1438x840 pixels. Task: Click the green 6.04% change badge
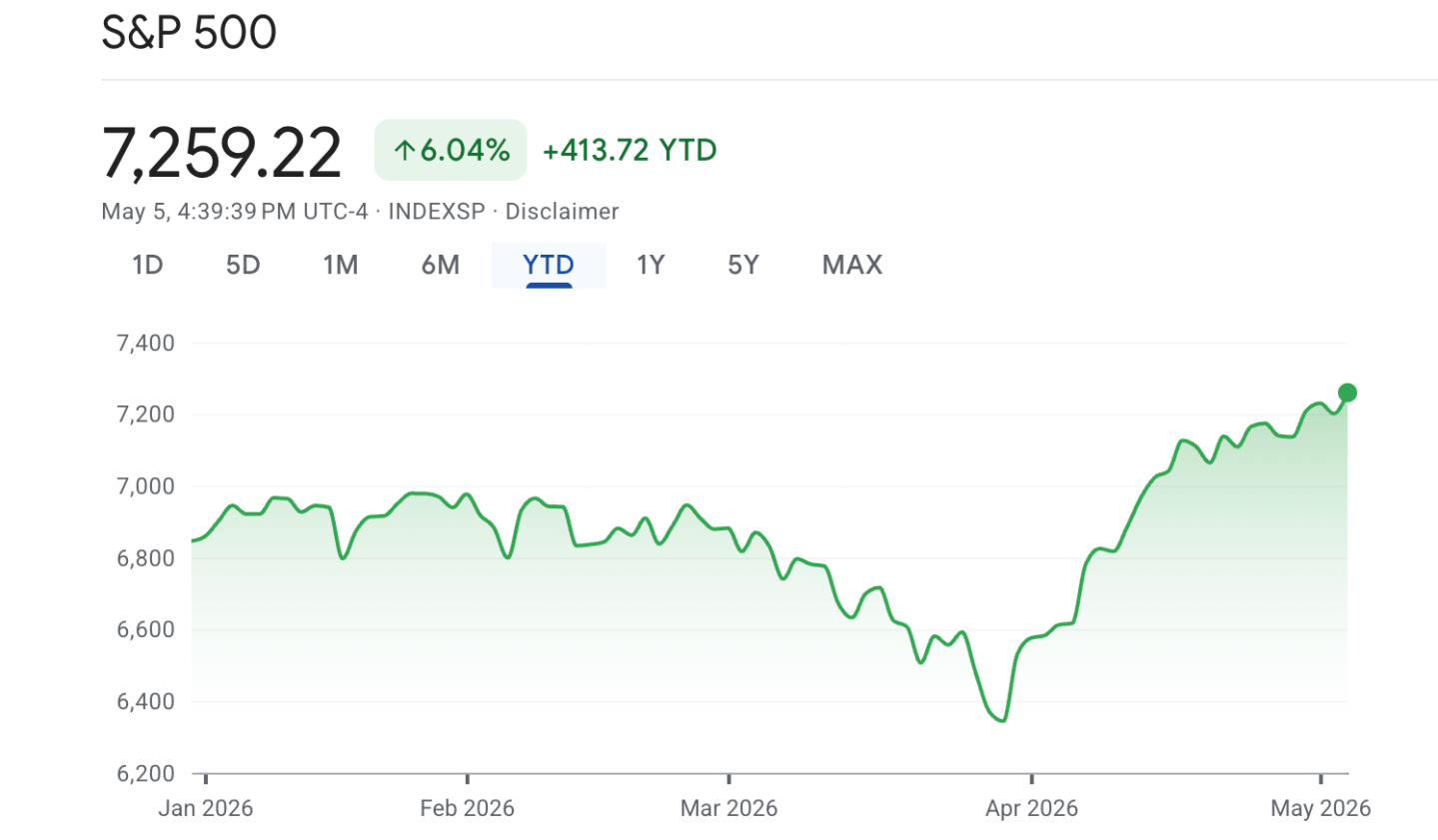click(451, 150)
